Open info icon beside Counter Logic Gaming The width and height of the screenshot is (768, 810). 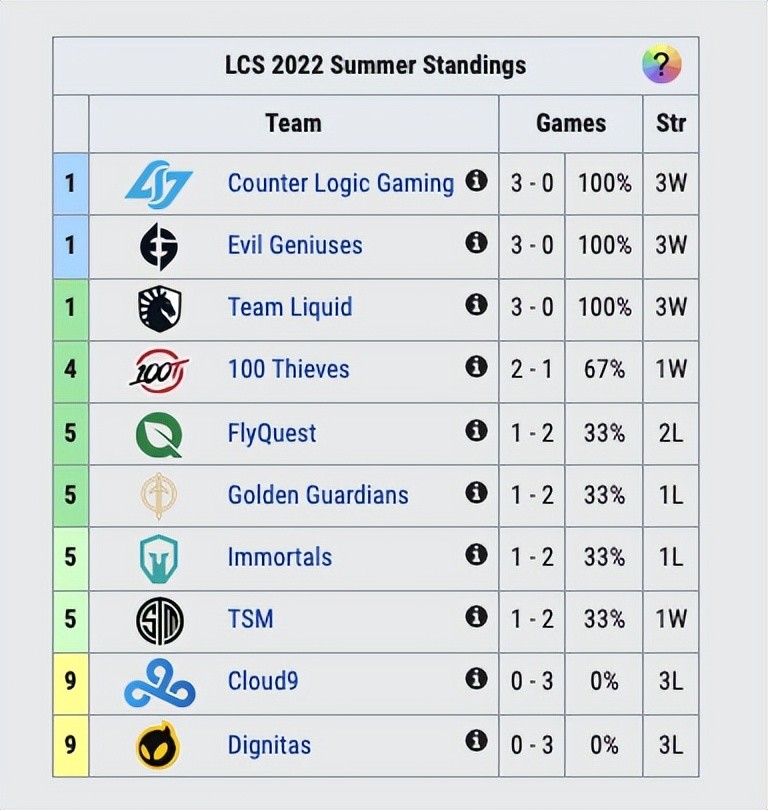(477, 181)
